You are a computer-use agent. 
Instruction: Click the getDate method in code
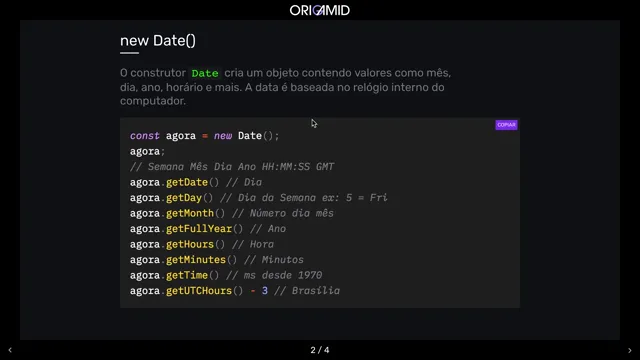click(x=187, y=182)
